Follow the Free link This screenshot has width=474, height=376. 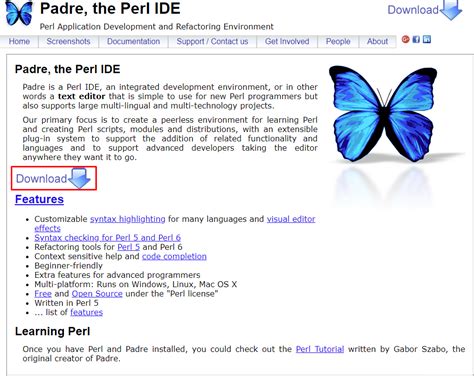[43, 294]
